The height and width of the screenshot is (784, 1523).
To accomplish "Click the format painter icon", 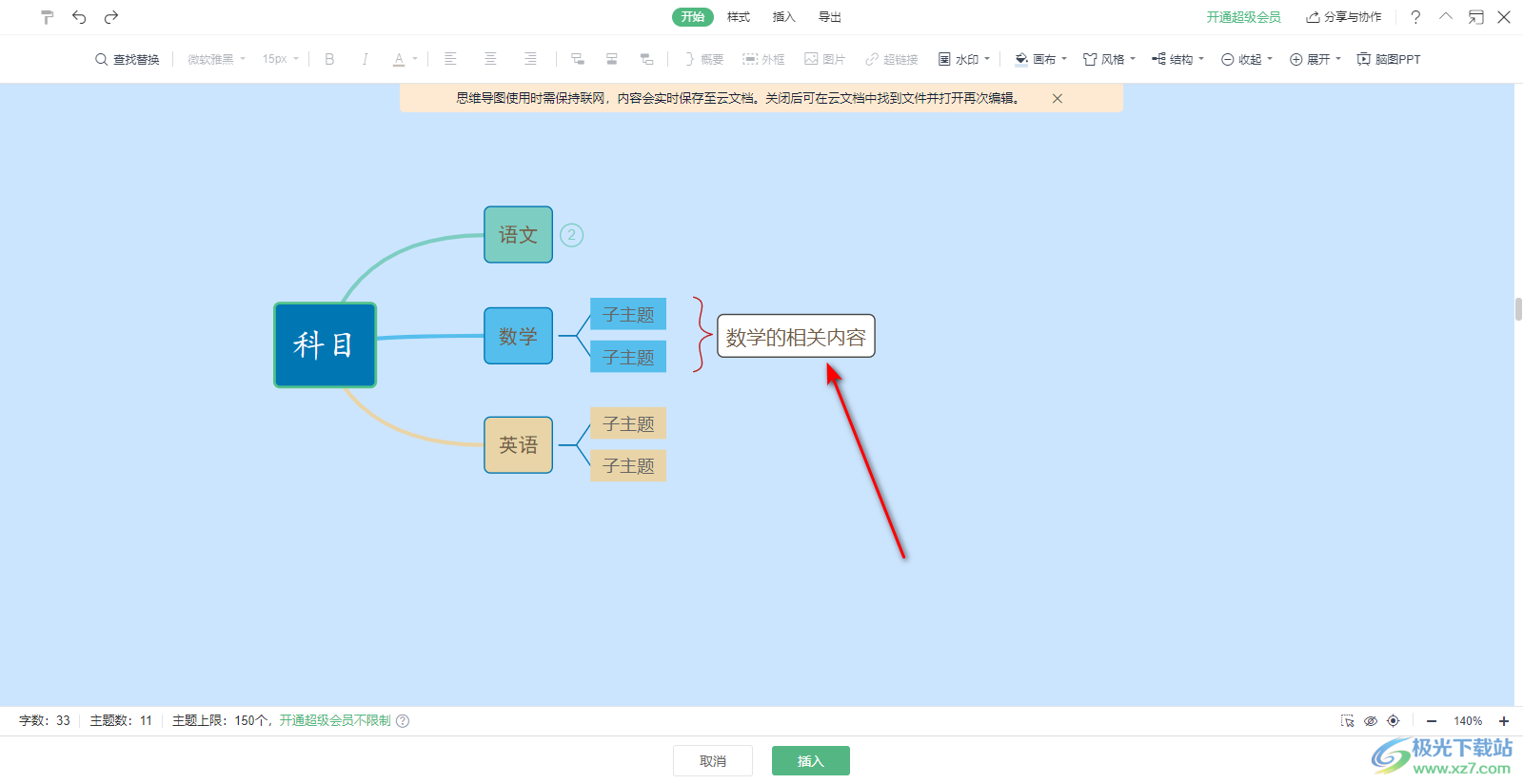I will (x=48, y=17).
